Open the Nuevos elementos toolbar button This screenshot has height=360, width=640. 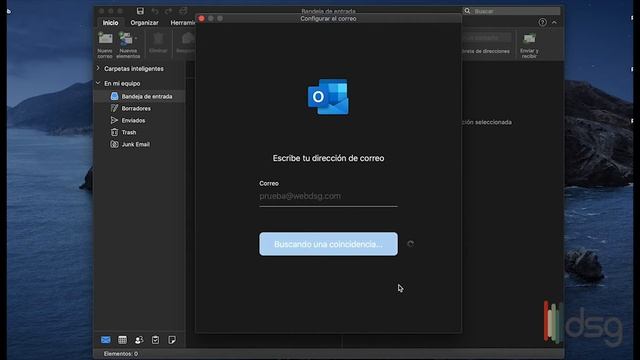(128, 45)
